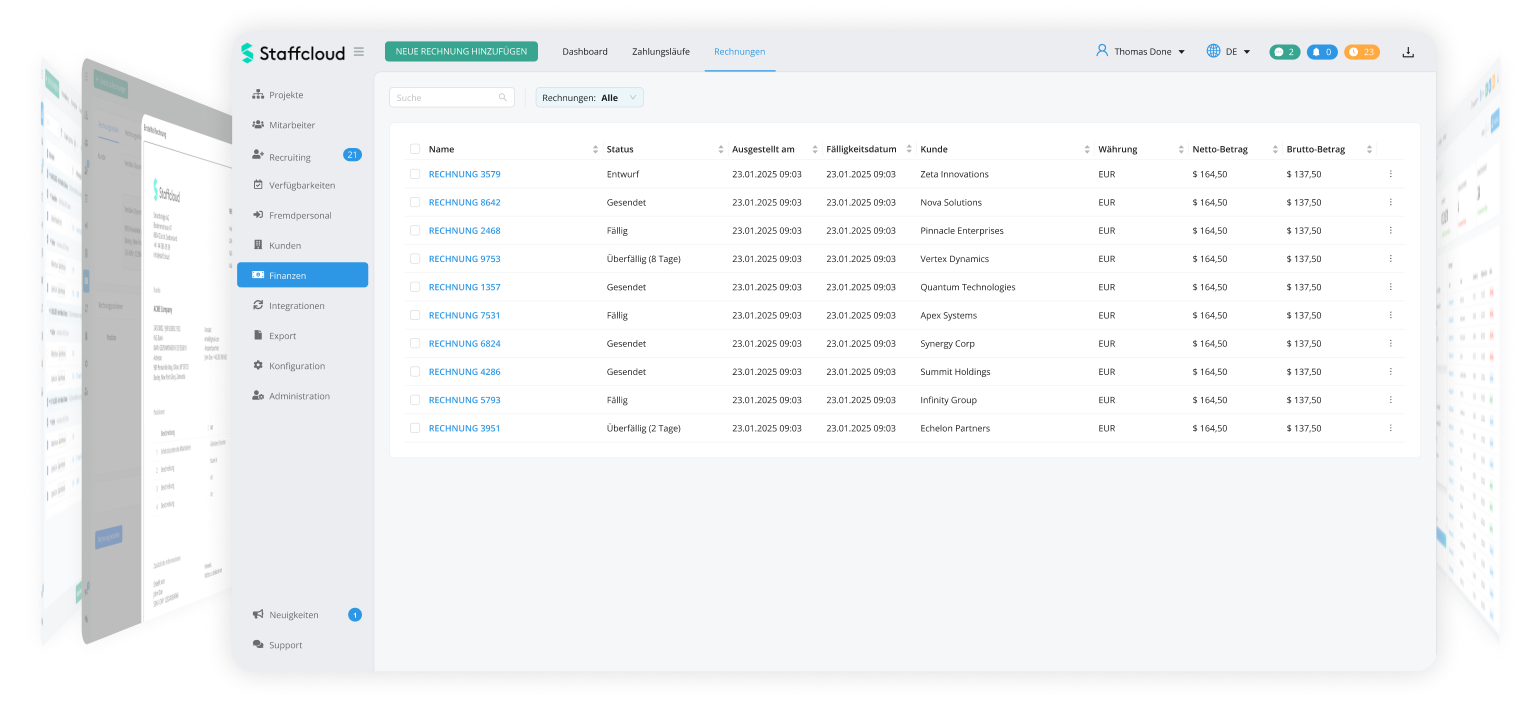Open the Projekte section in the sidebar
This screenshot has height=703, width=1539.
coord(284,94)
